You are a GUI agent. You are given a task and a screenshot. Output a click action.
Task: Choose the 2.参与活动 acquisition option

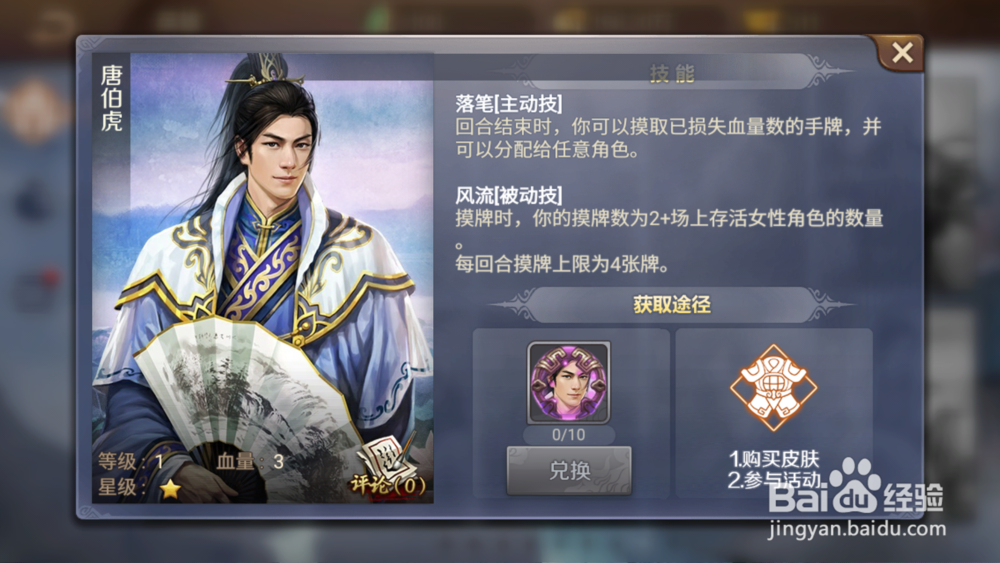click(774, 479)
